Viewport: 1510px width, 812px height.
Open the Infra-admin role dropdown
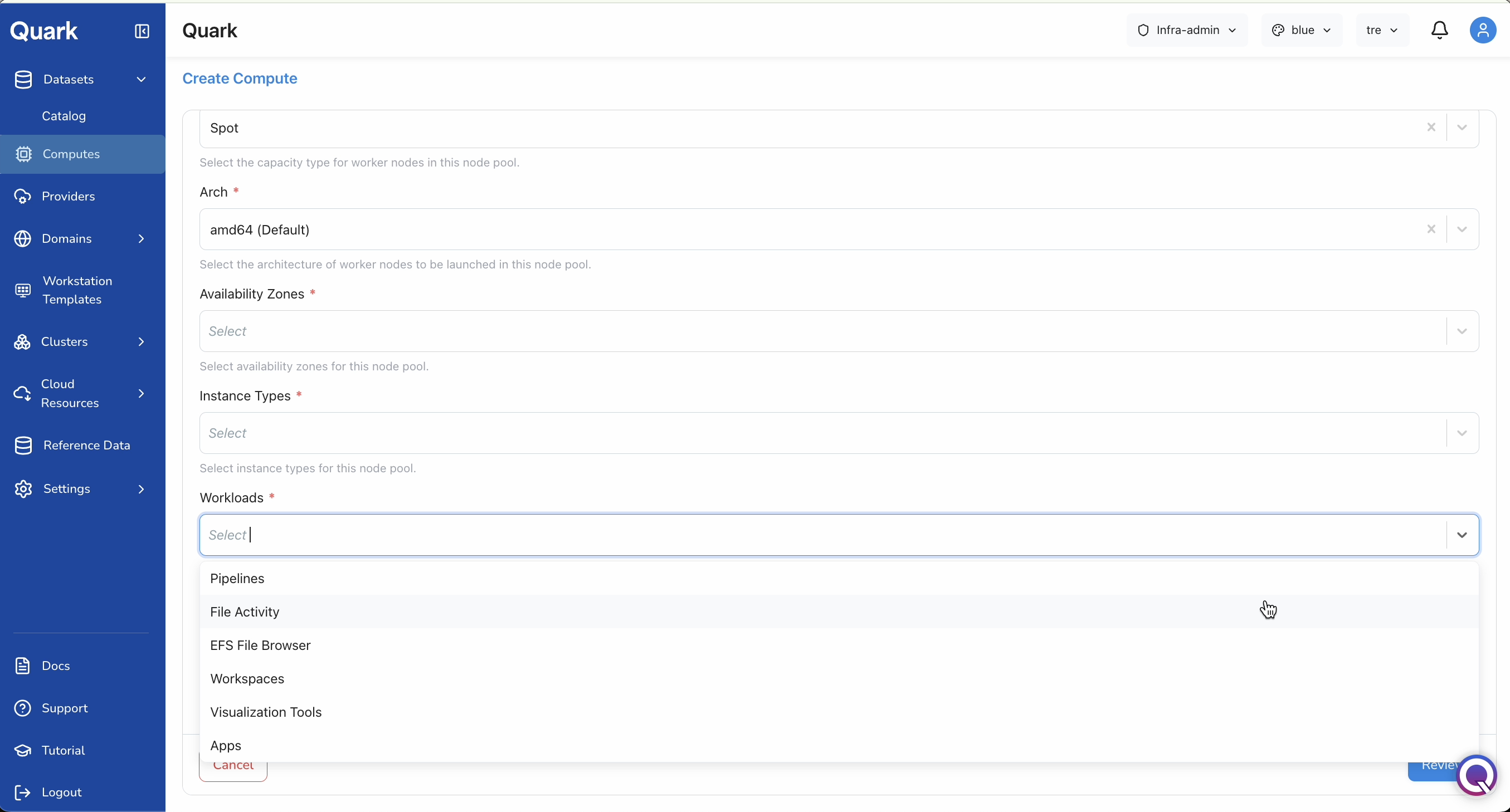click(x=1186, y=31)
